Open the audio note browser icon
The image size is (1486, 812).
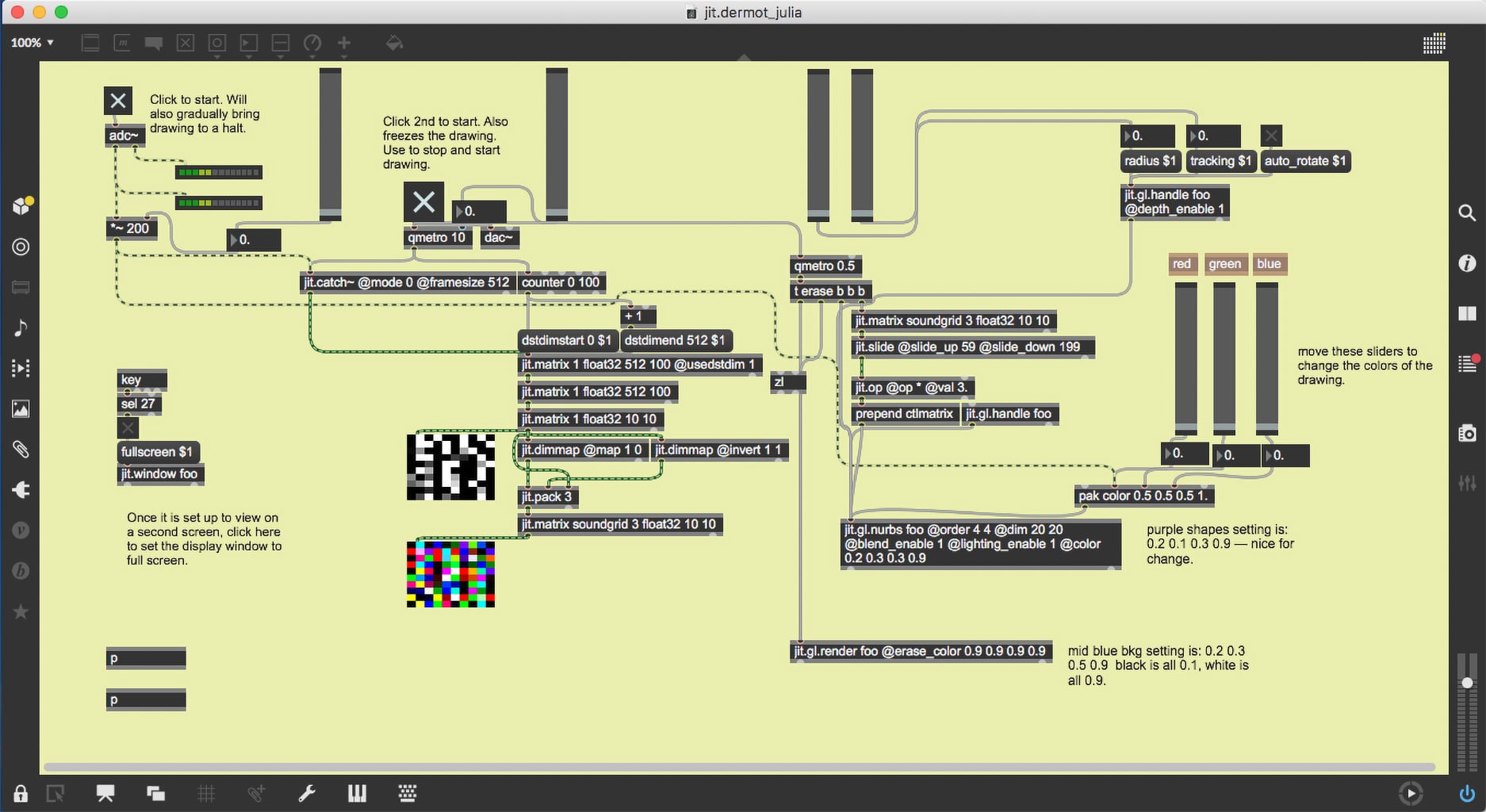click(x=21, y=327)
